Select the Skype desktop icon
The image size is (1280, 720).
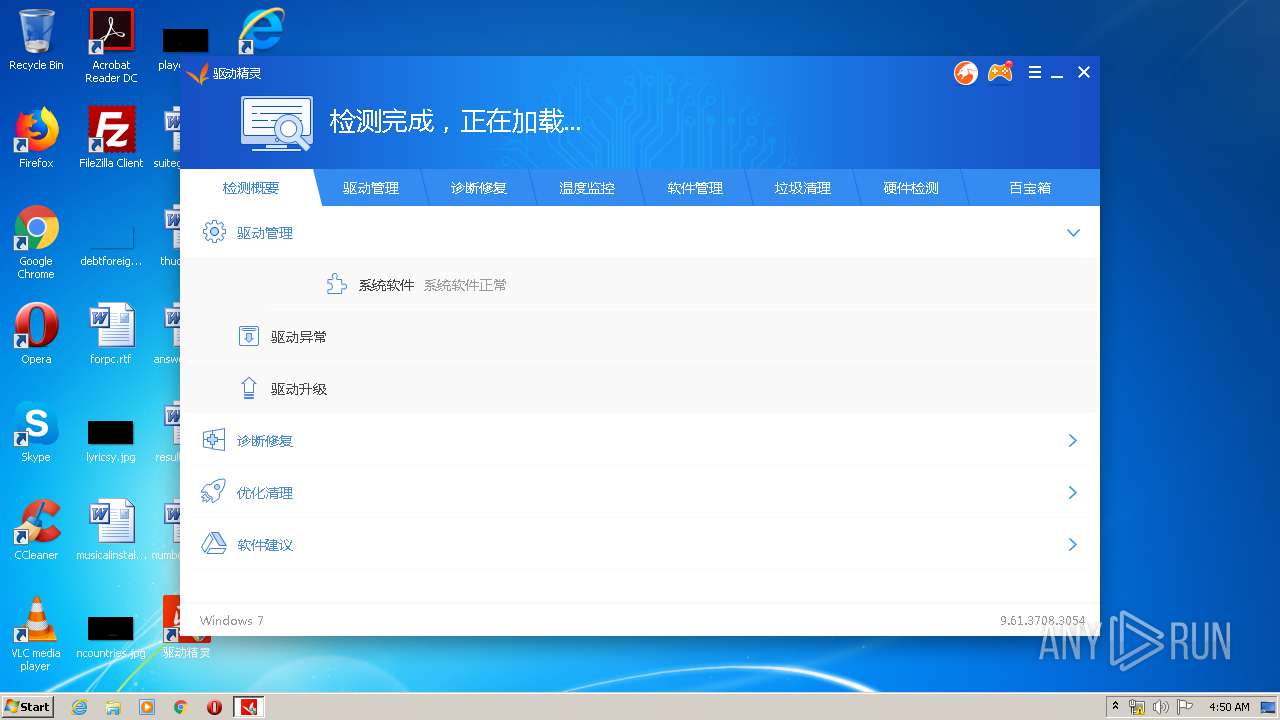(x=36, y=431)
